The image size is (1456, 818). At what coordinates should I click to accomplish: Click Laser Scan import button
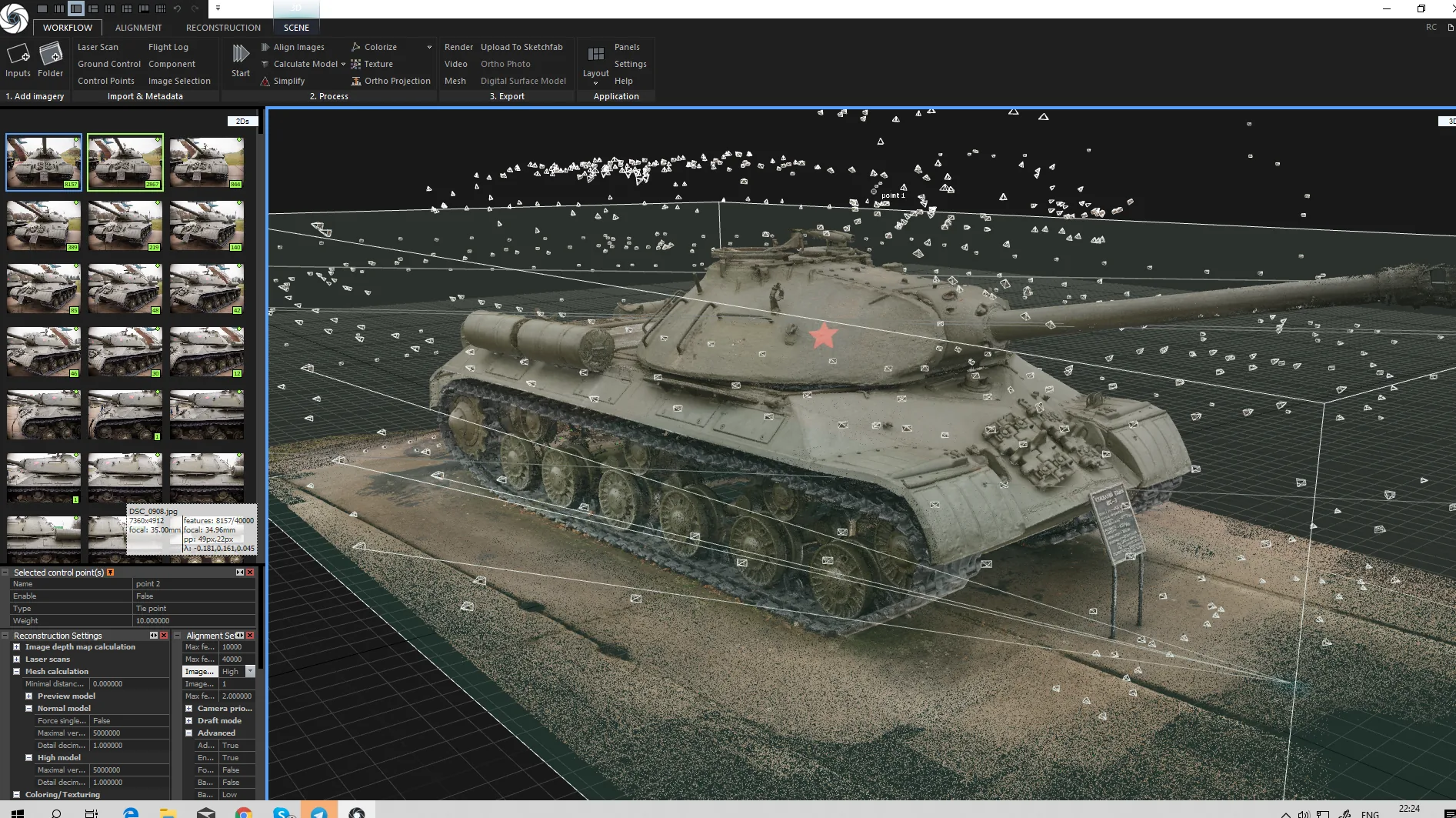tap(98, 47)
